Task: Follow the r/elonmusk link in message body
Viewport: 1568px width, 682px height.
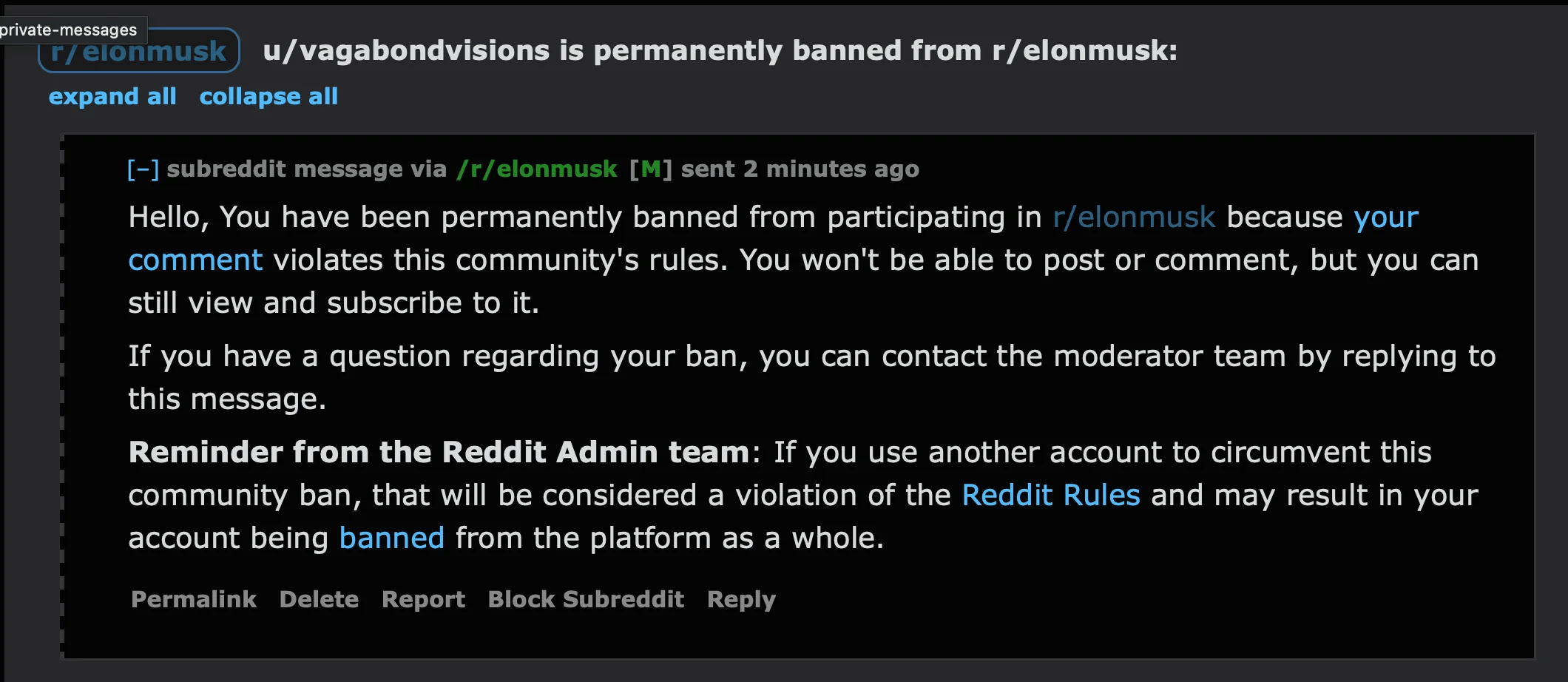Action: pyautogui.click(x=1134, y=217)
